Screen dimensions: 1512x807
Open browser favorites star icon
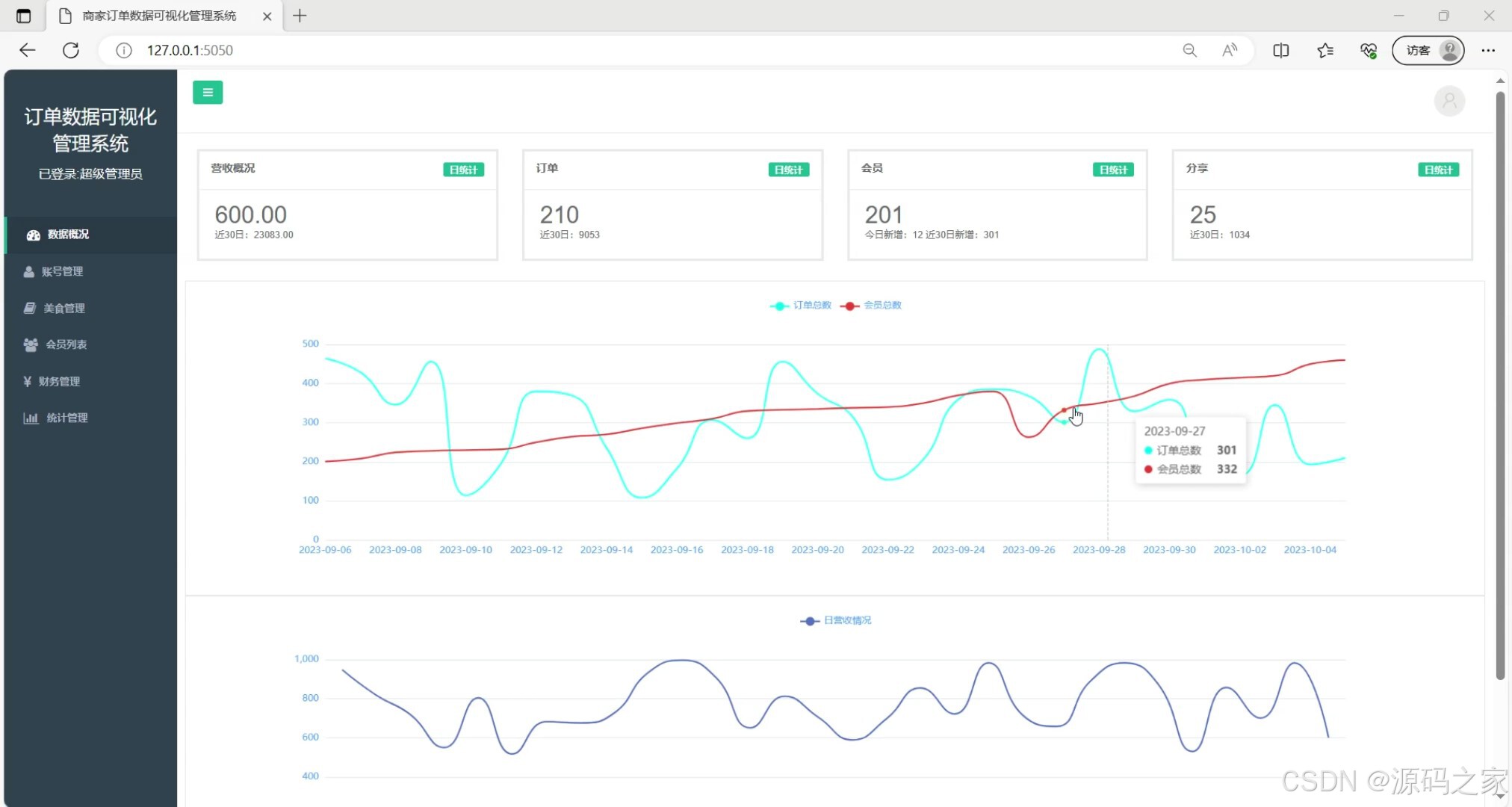1325,50
